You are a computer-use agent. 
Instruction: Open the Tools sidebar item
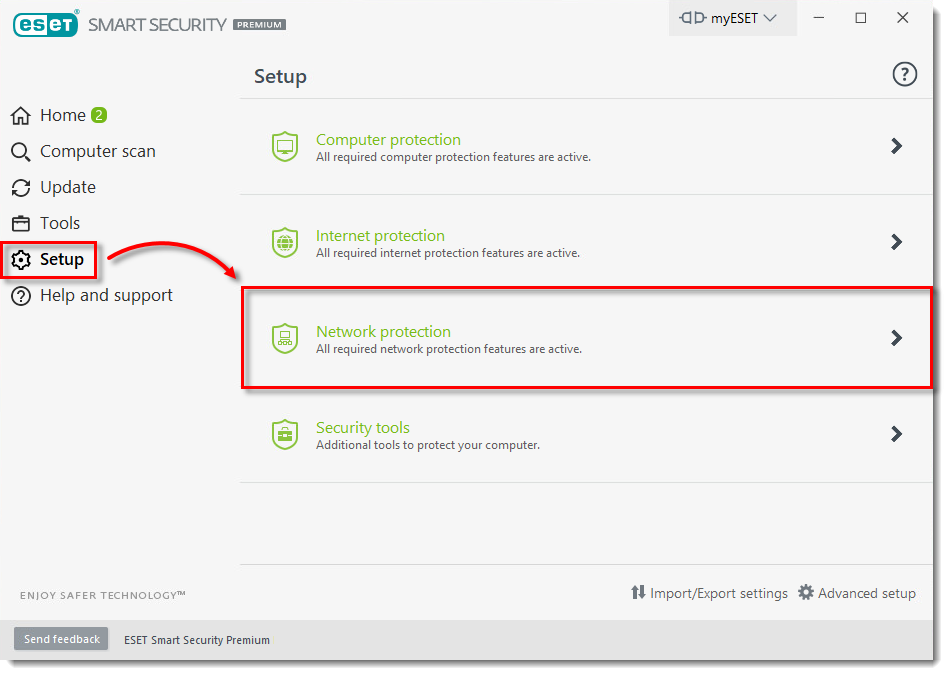pos(59,224)
